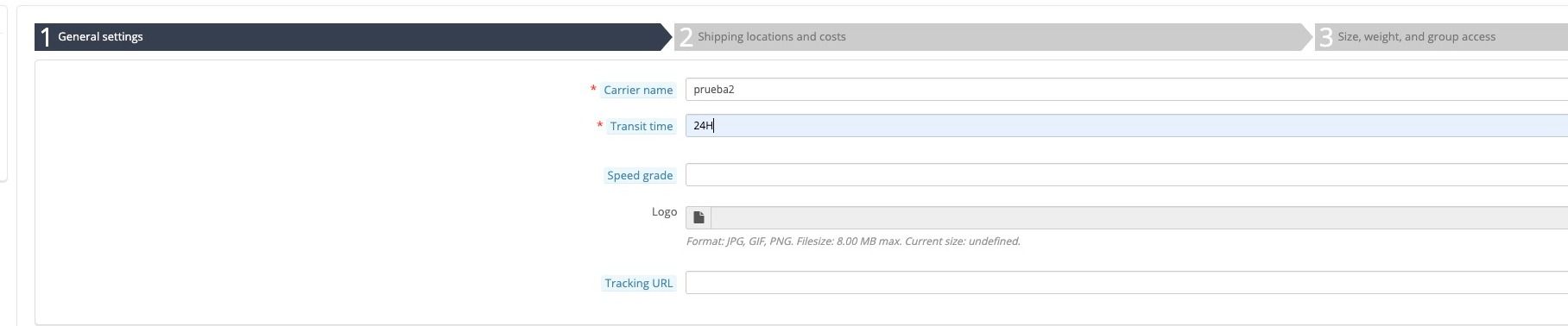The height and width of the screenshot is (326, 1568).
Task: Click the Tracking URL label
Action: 638,283
